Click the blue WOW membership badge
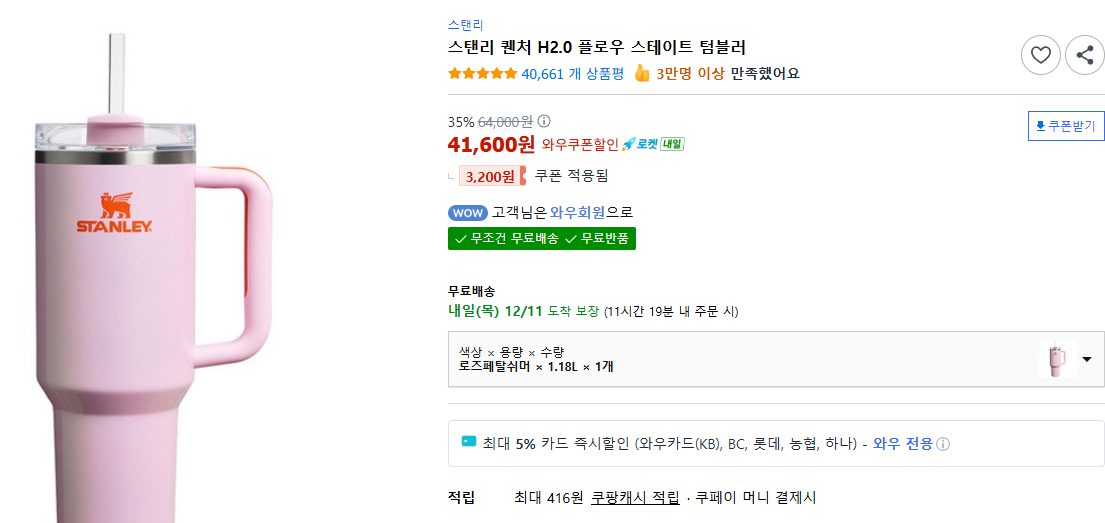 467,213
